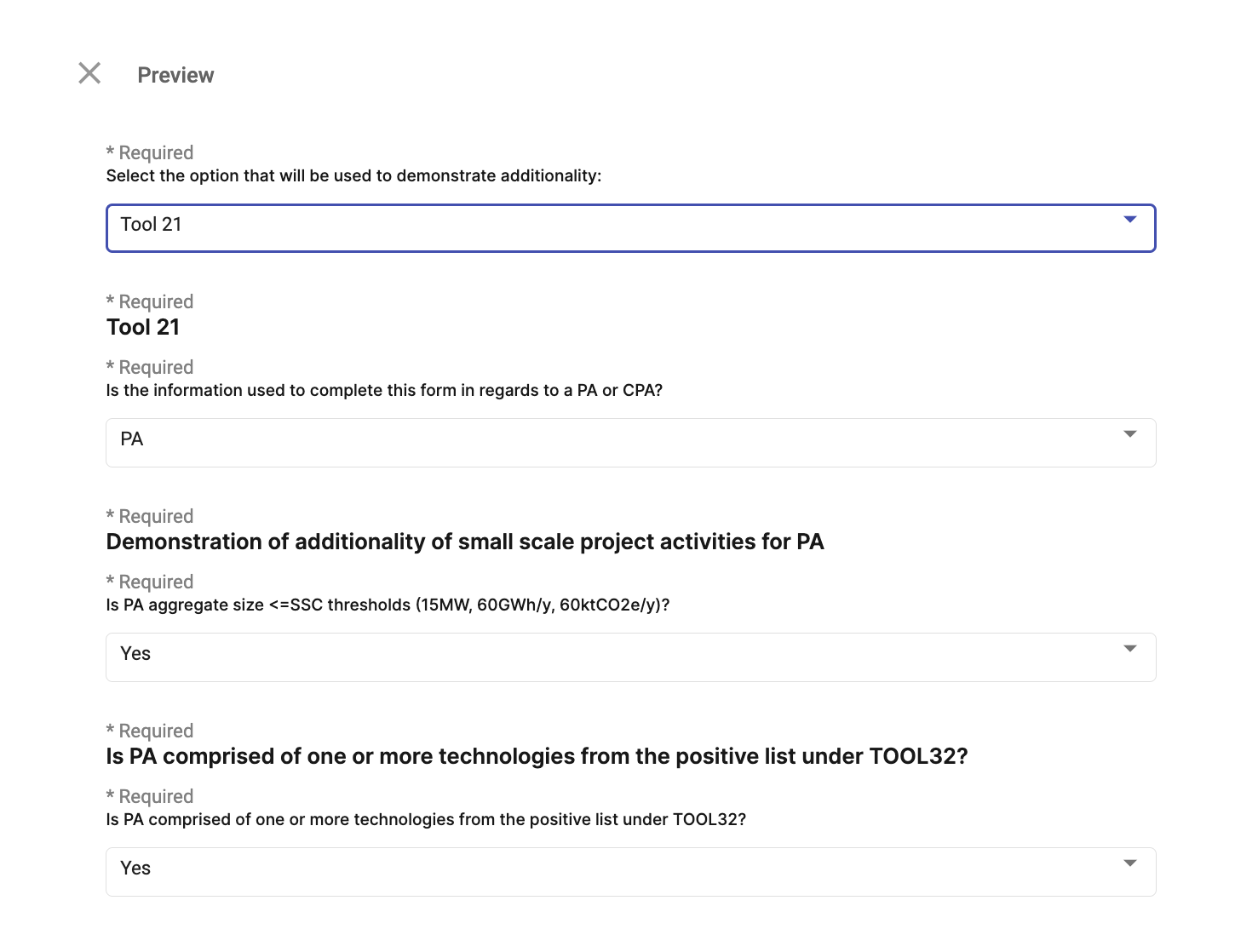Click the Preview title text
Viewport: 1235px width, 952px height.
coord(175,75)
